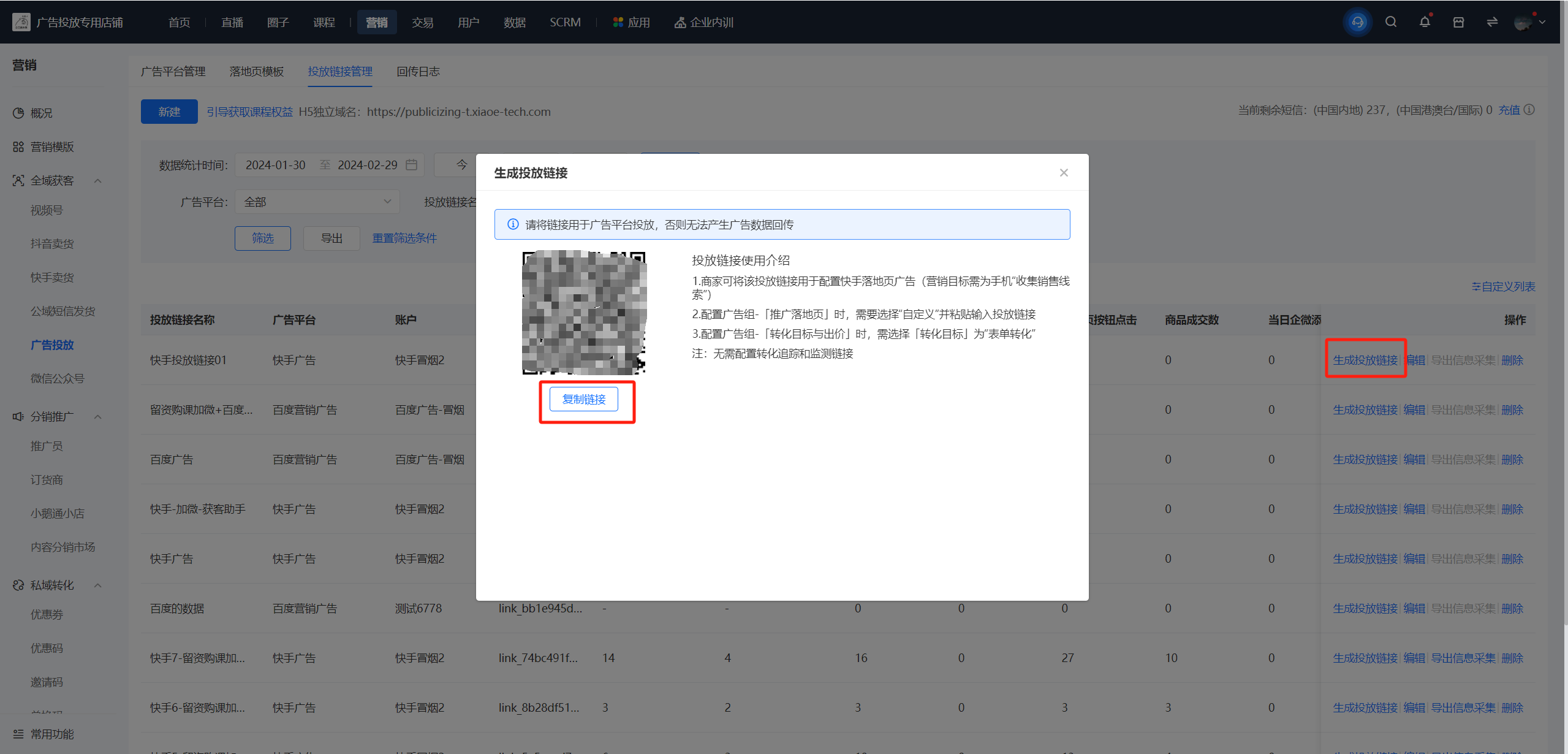Open 微信公众号 in the sidebar
The image size is (1568, 754).
(58, 379)
